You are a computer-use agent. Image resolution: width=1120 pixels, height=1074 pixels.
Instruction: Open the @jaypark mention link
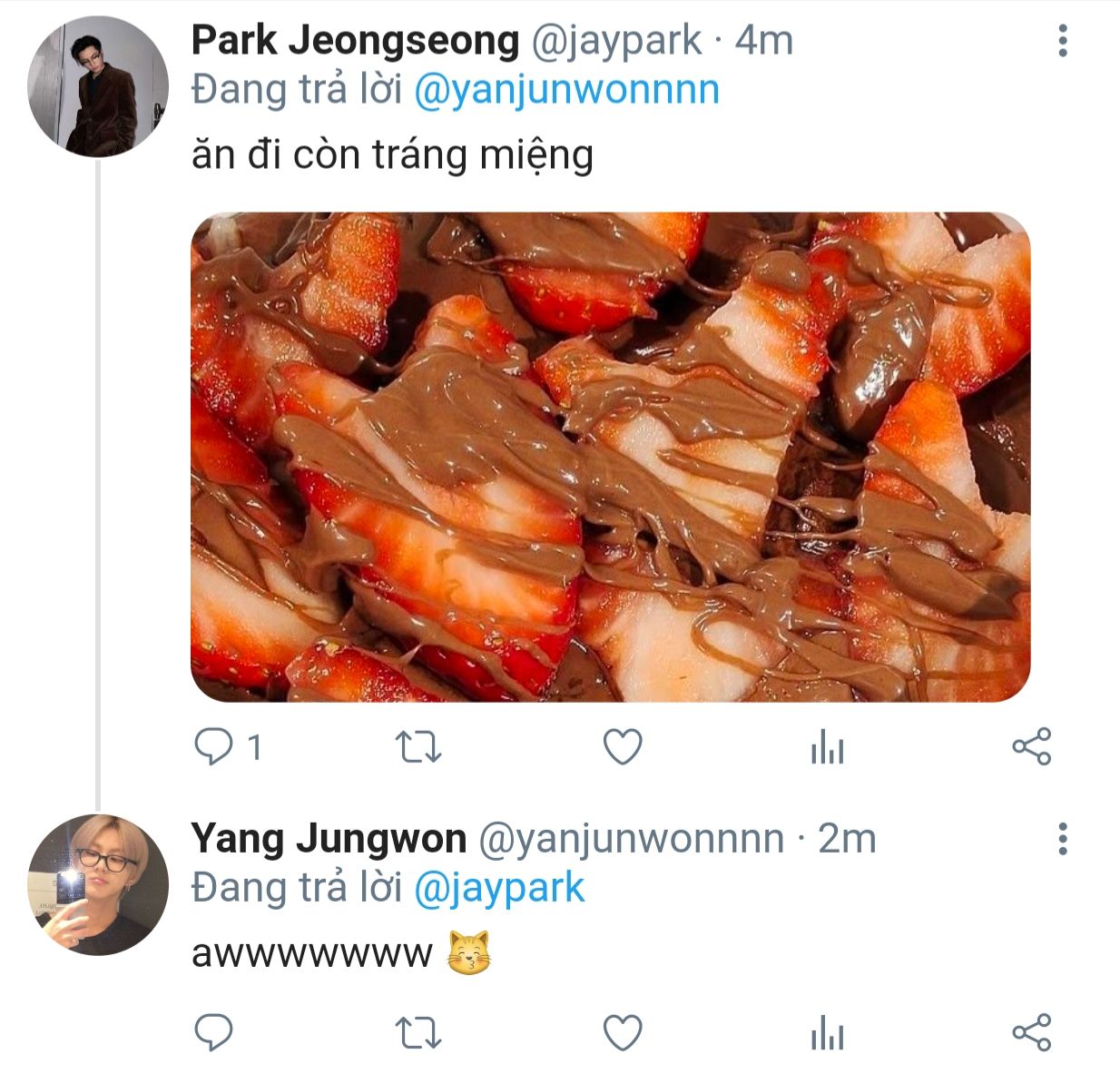499,888
